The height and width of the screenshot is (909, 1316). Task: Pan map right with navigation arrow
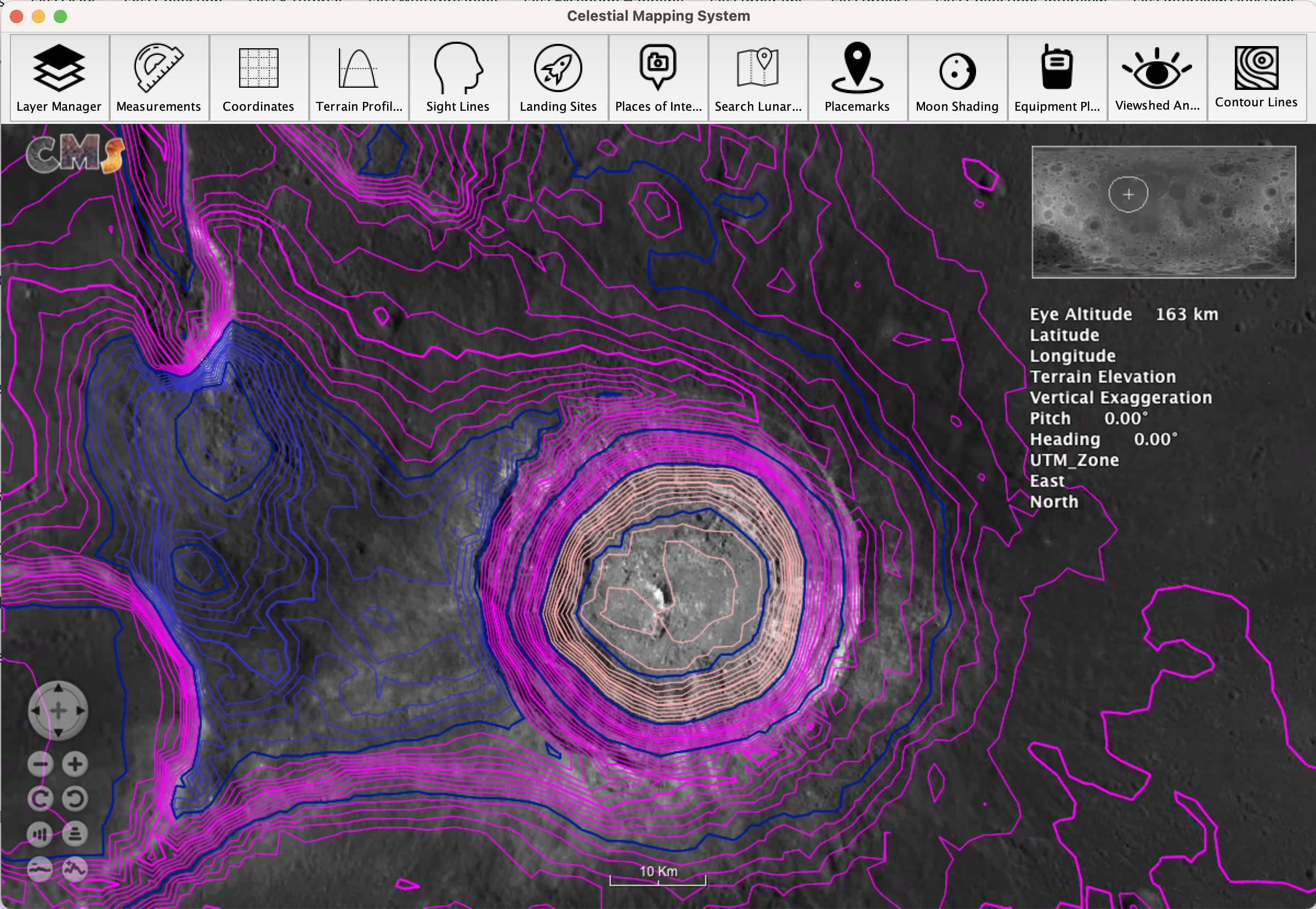[80, 711]
